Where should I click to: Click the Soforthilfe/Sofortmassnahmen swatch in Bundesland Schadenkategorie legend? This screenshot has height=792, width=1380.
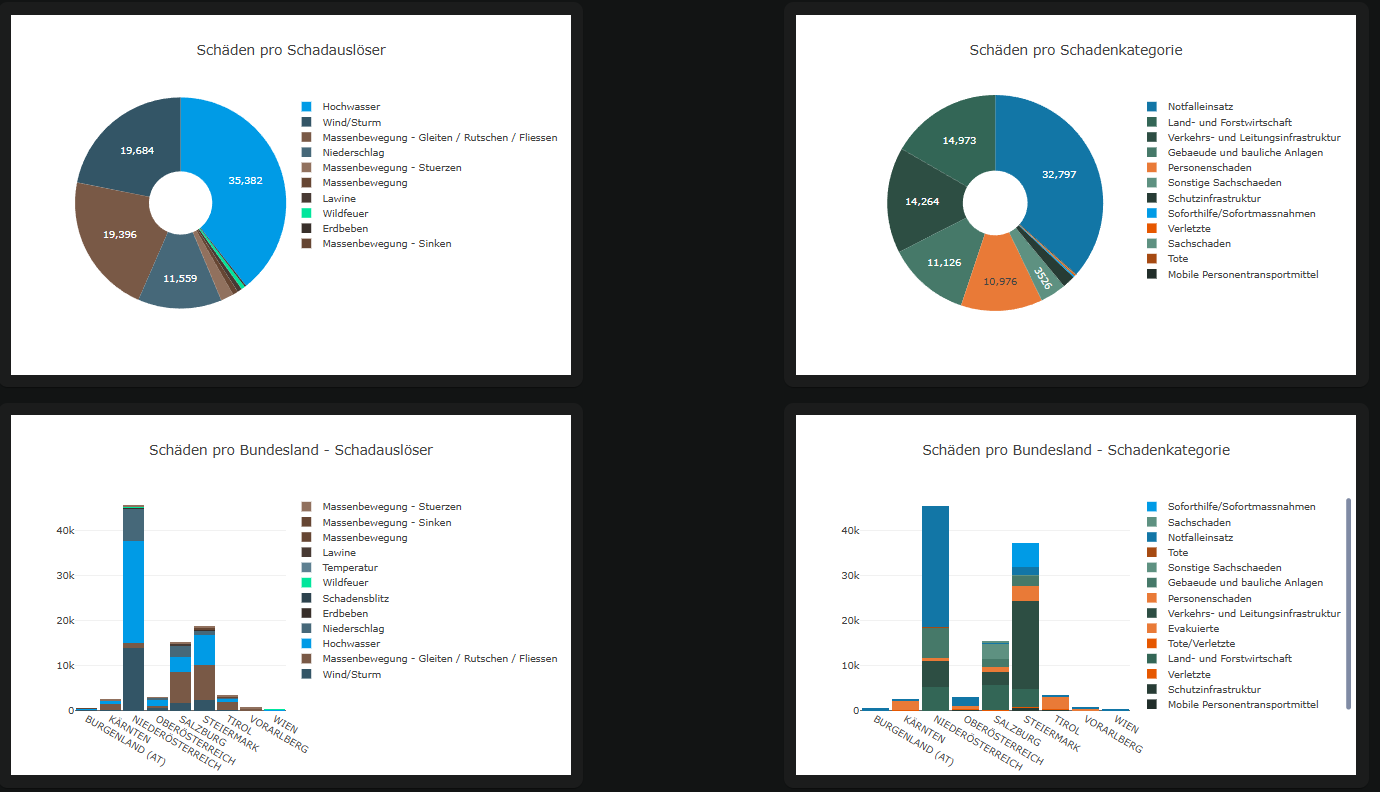pos(1152,507)
